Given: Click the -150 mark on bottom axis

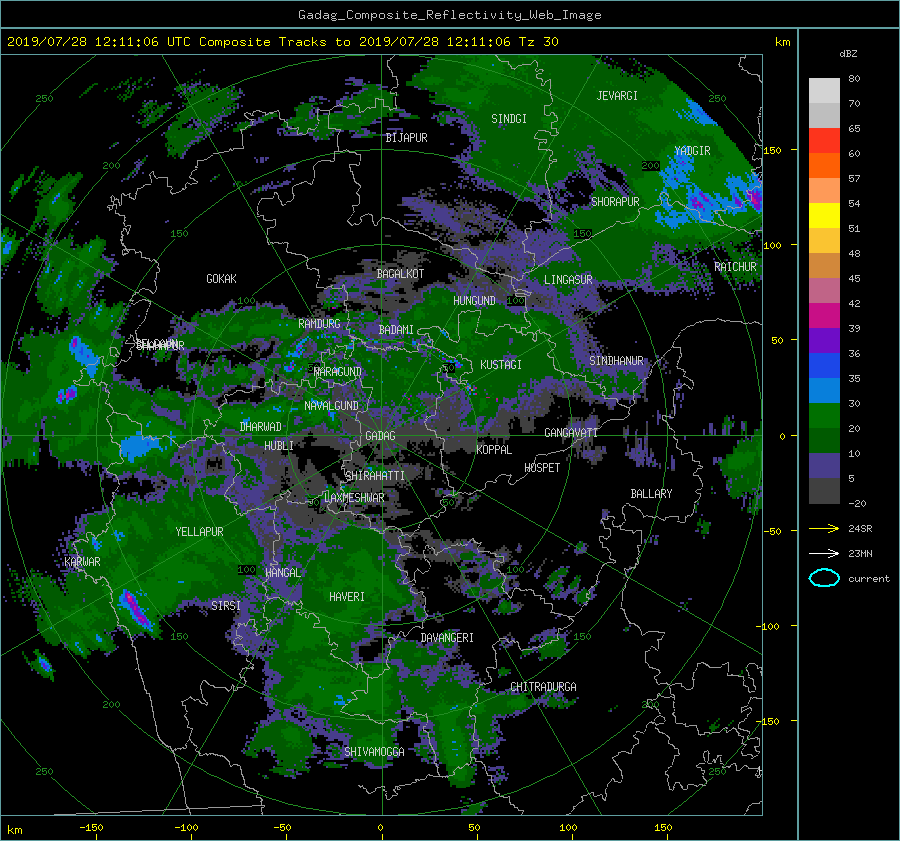Looking at the screenshot, I should [x=91, y=827].
